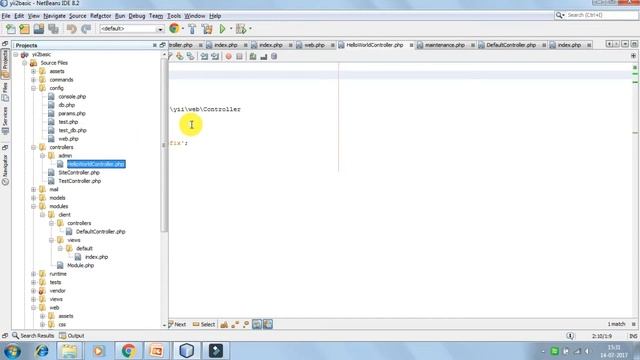
Task: Open the Debug Project dropdown arrow
Action: 250,29
